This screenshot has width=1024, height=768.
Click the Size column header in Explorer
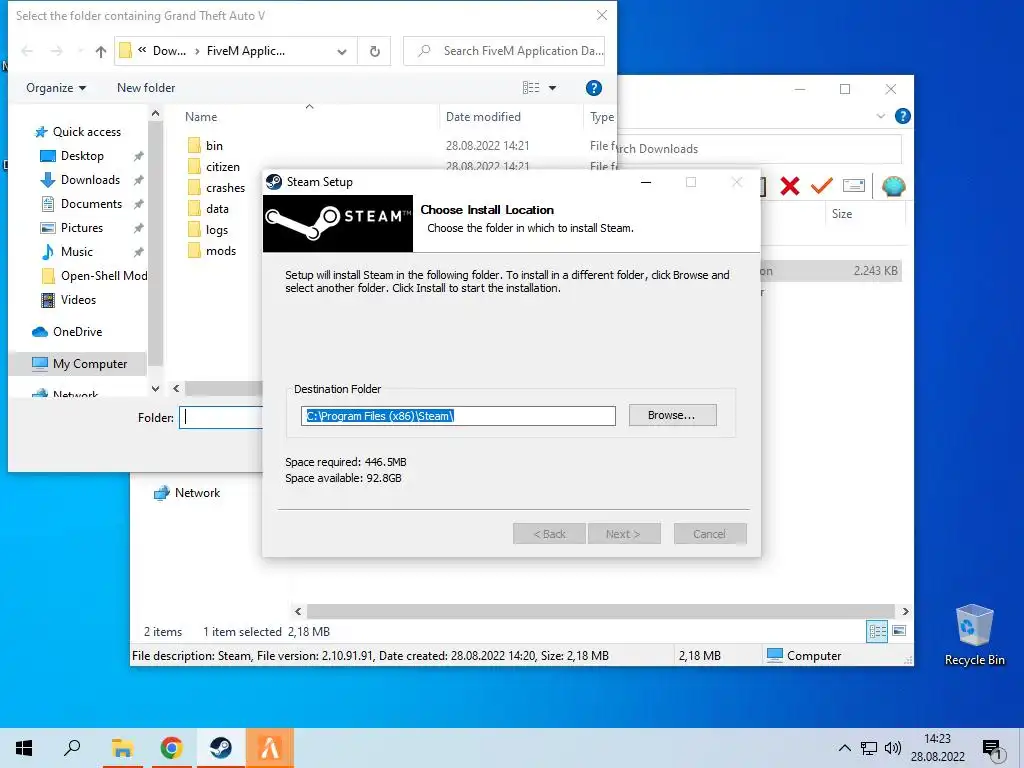pos(842,214)
